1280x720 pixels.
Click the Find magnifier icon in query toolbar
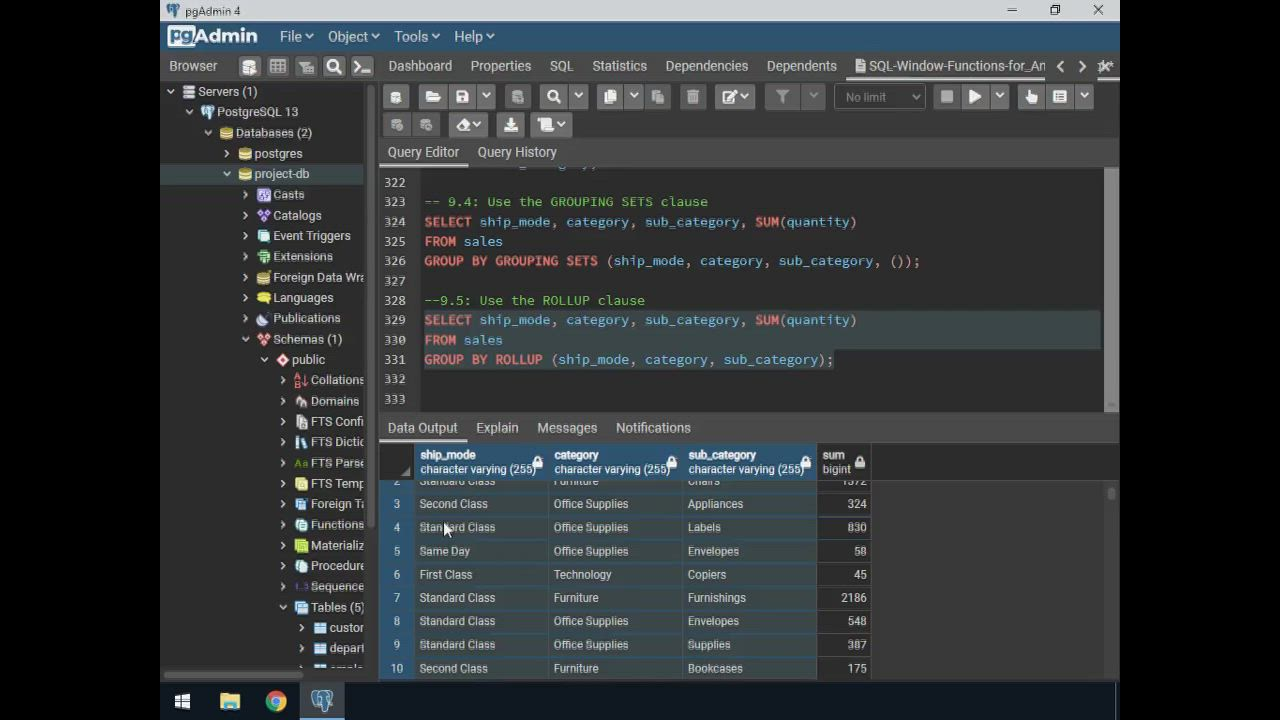pos(553,97)
